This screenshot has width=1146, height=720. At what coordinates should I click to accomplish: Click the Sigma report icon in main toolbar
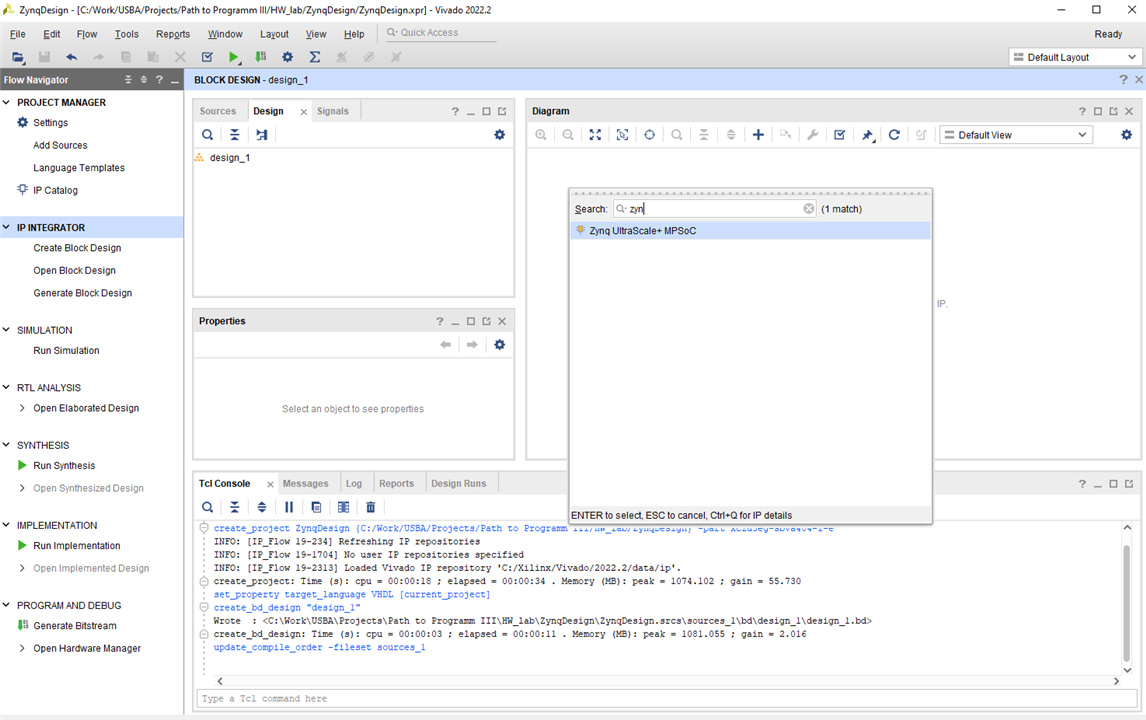point(315,57)
